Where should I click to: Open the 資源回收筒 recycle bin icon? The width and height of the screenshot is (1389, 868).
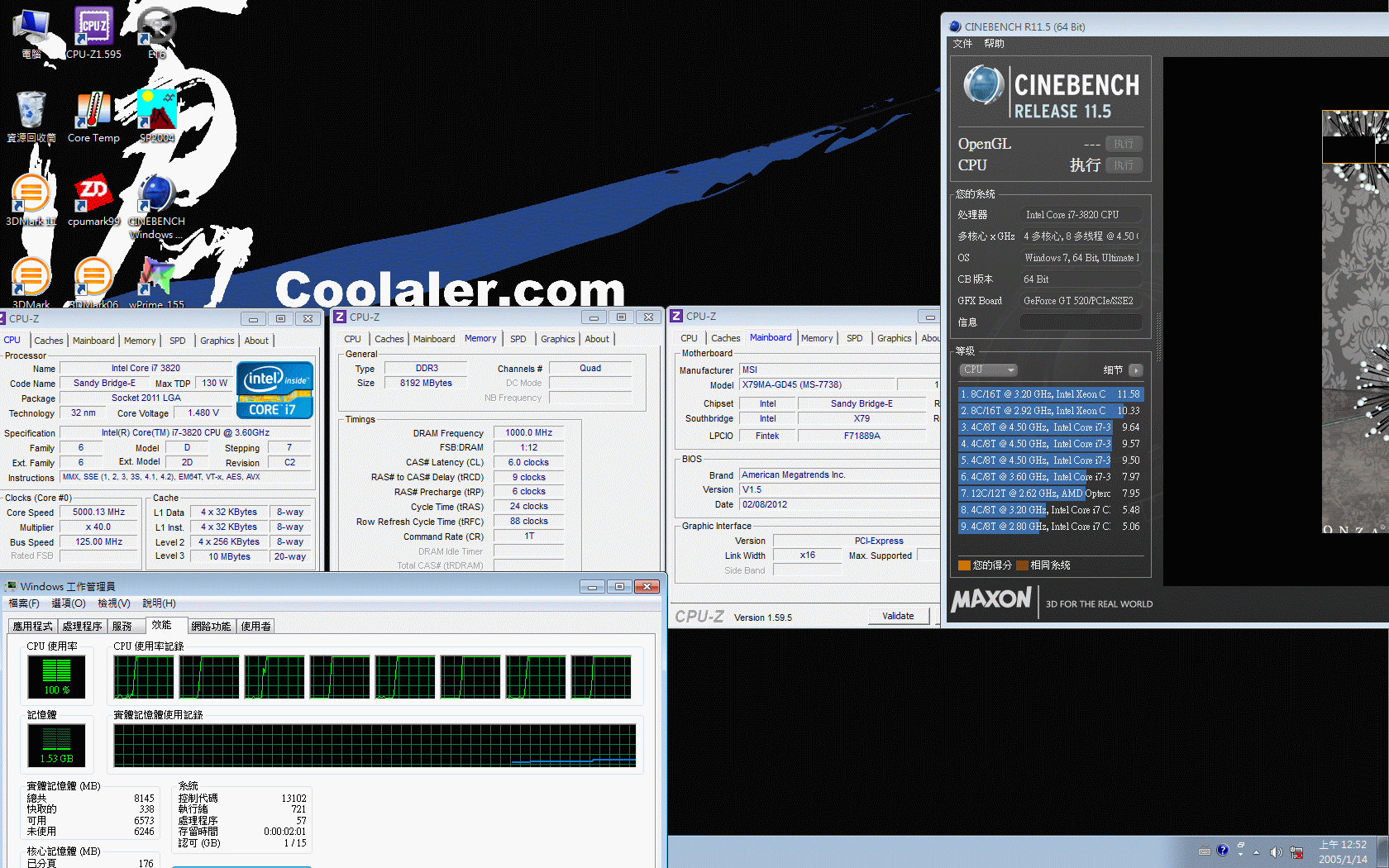point(31,117)
